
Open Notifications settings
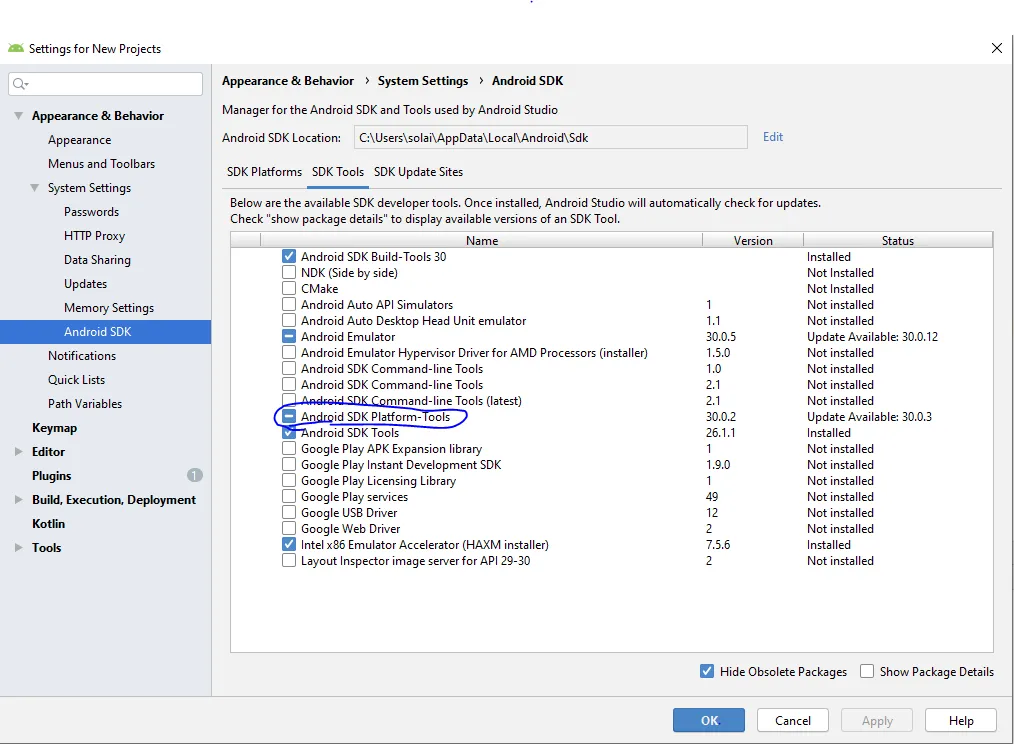[81, 356]
